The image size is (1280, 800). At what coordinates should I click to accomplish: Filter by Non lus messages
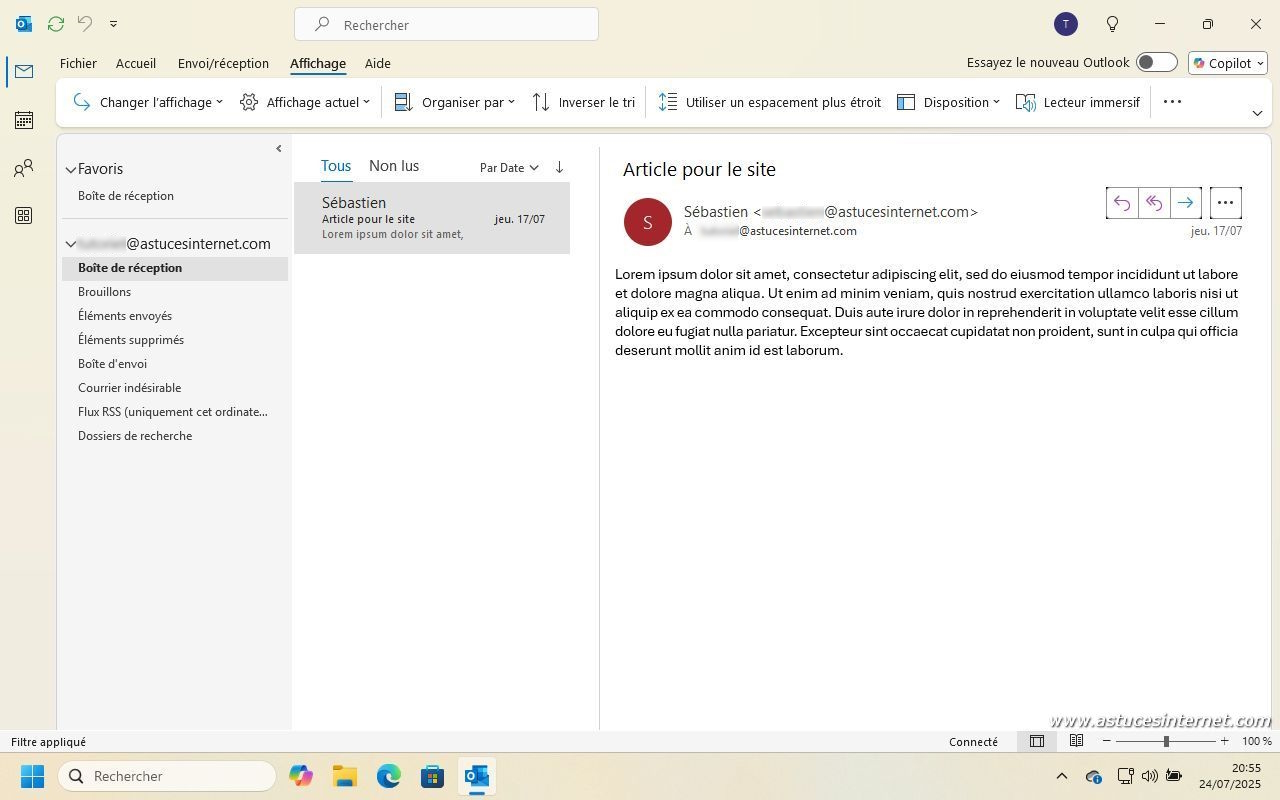pos(394,166)
